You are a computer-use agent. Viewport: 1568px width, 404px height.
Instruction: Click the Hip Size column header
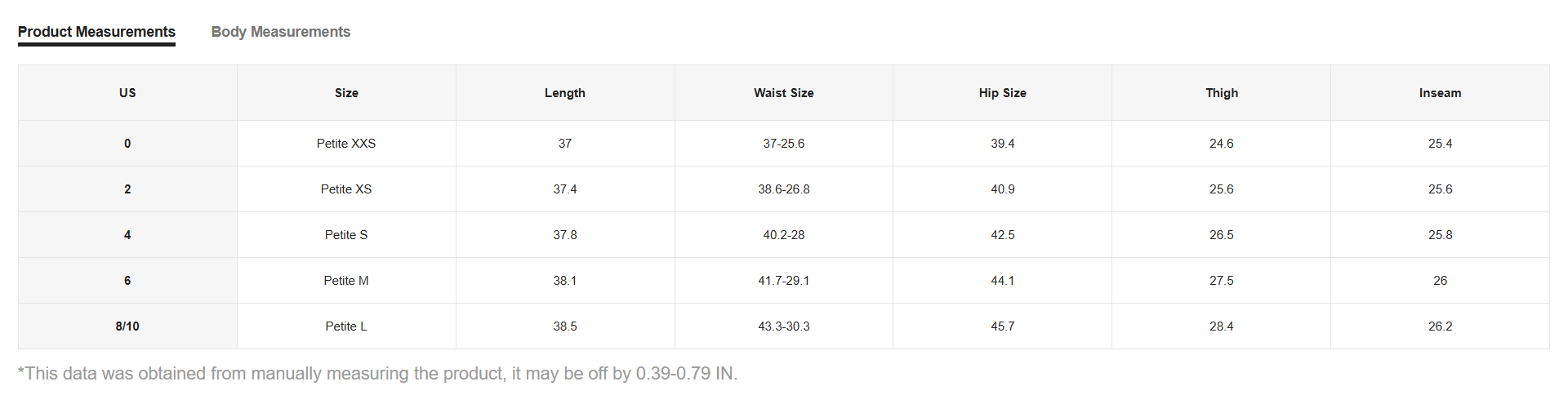(1003, 93)
